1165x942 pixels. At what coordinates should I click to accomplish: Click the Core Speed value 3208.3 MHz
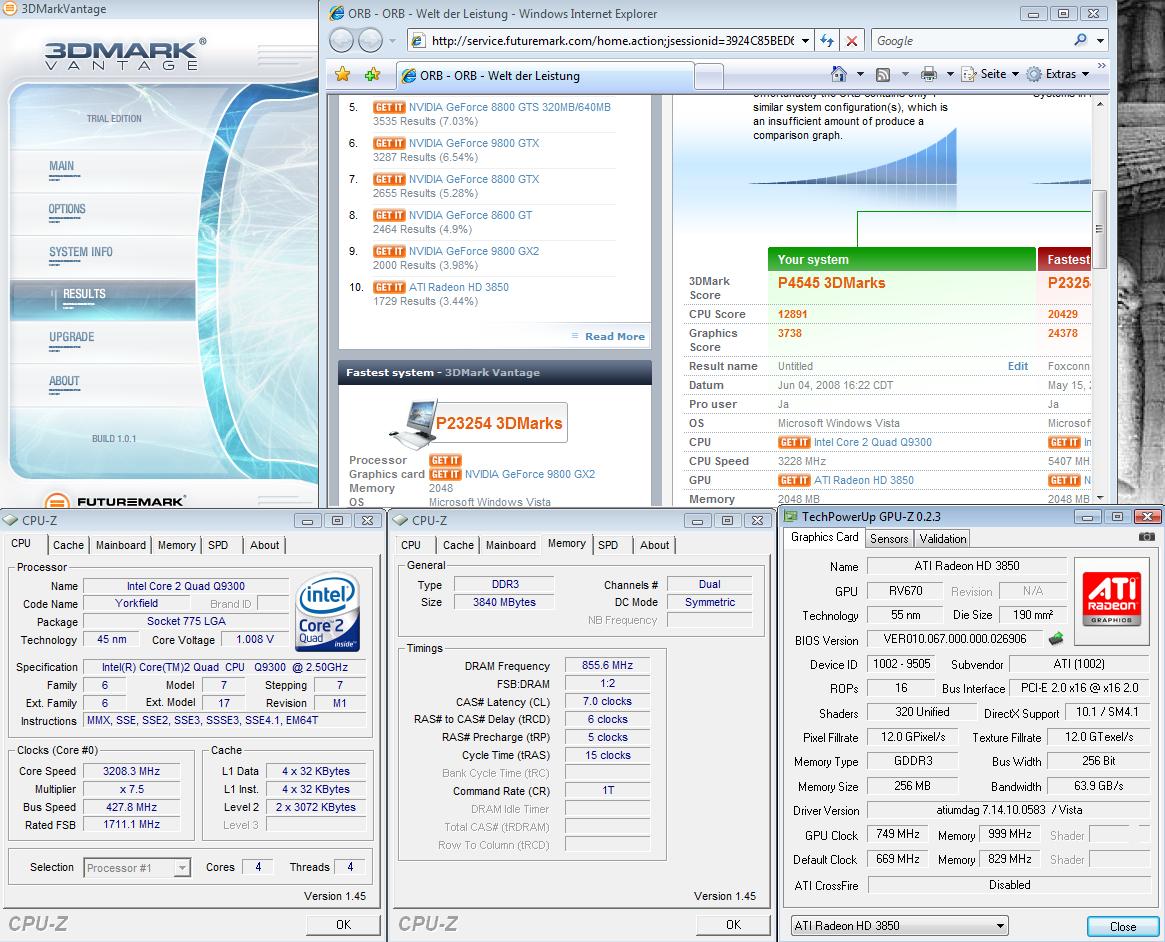coord(132,771)
